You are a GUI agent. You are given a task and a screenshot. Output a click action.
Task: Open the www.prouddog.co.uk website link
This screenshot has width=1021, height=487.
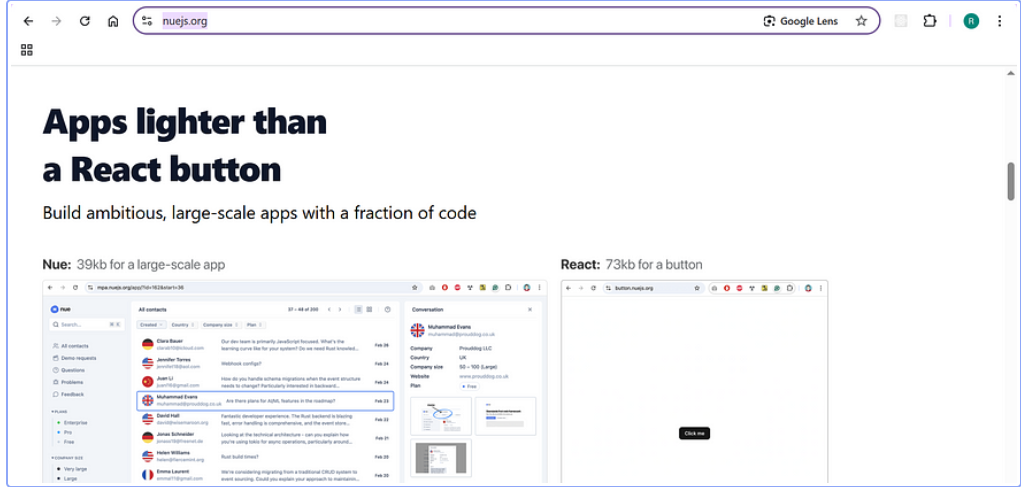pyautogui.click(x=484, y=376)
